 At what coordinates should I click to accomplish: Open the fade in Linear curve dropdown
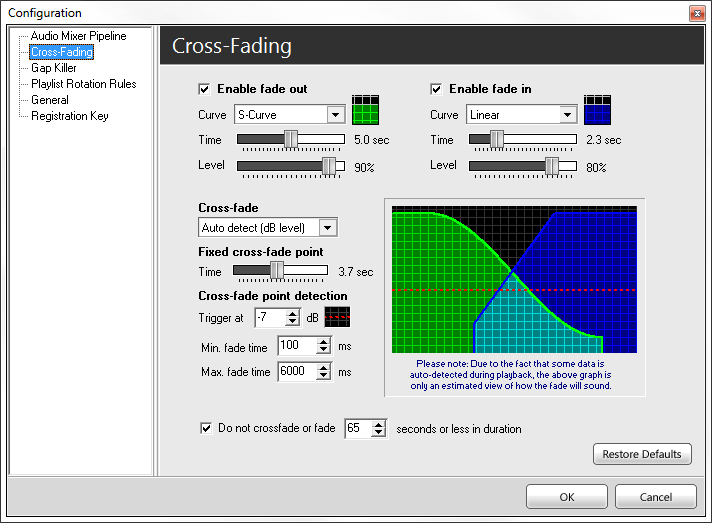tap(567, 115)
